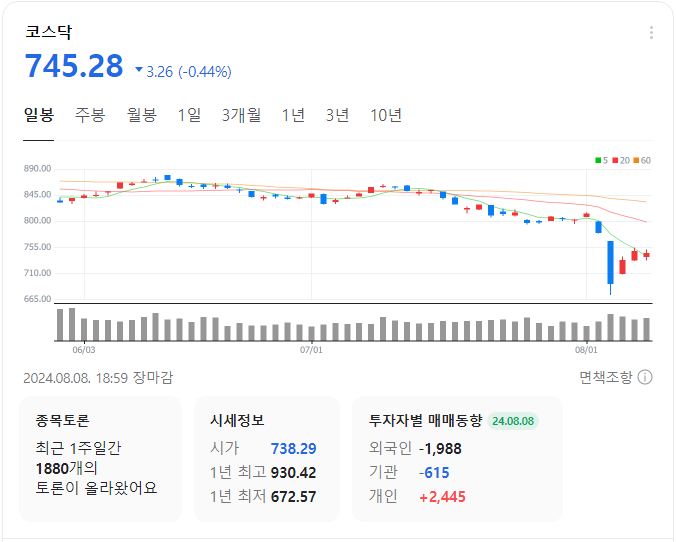Click the 1년 최고 value 930.42
676x542 pixels.
tap(294, 473)
